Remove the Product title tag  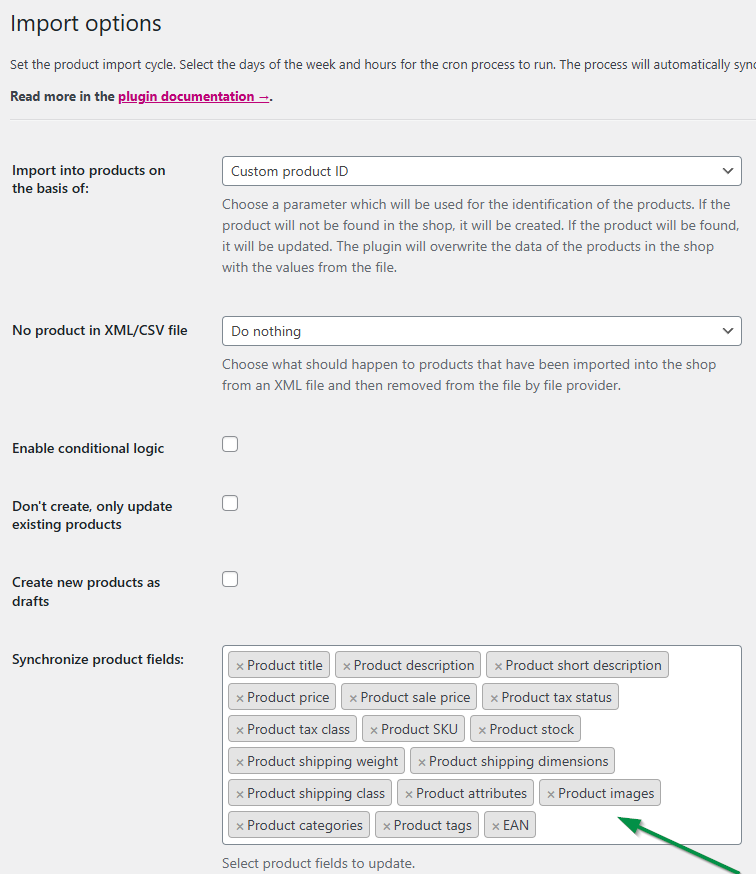coord(240,666)
